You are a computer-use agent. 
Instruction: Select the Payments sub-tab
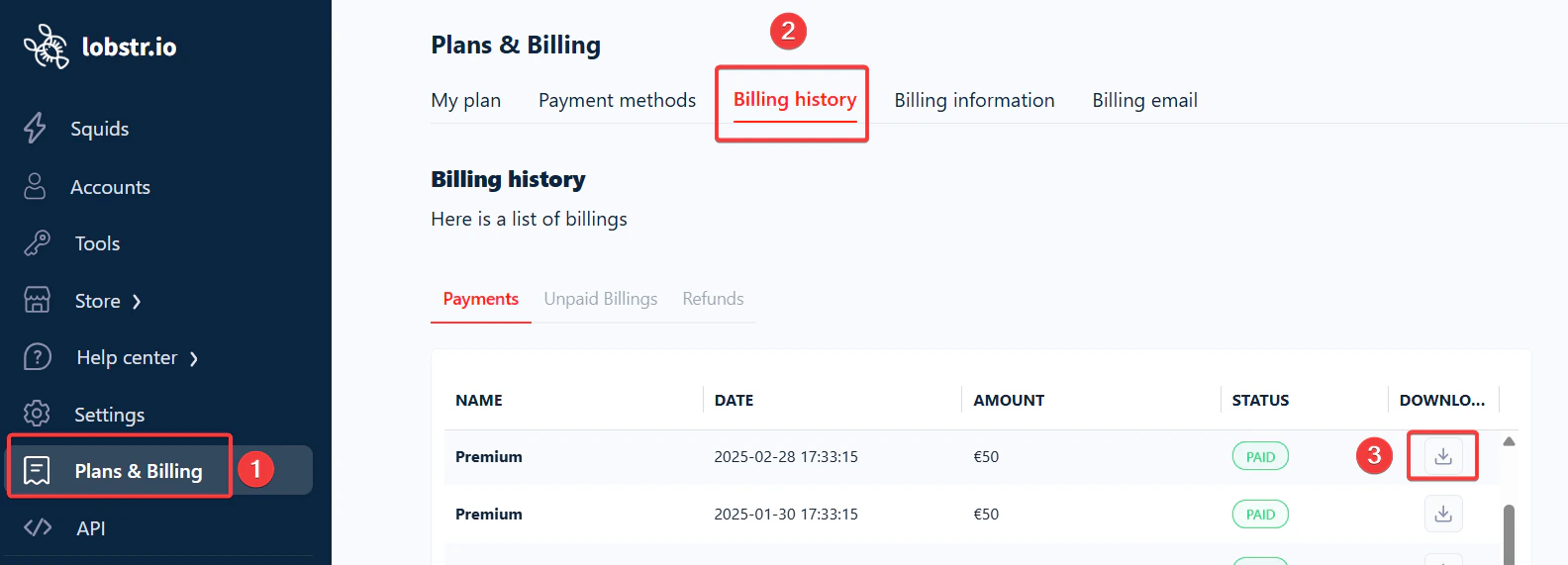(x=480, y=299)
